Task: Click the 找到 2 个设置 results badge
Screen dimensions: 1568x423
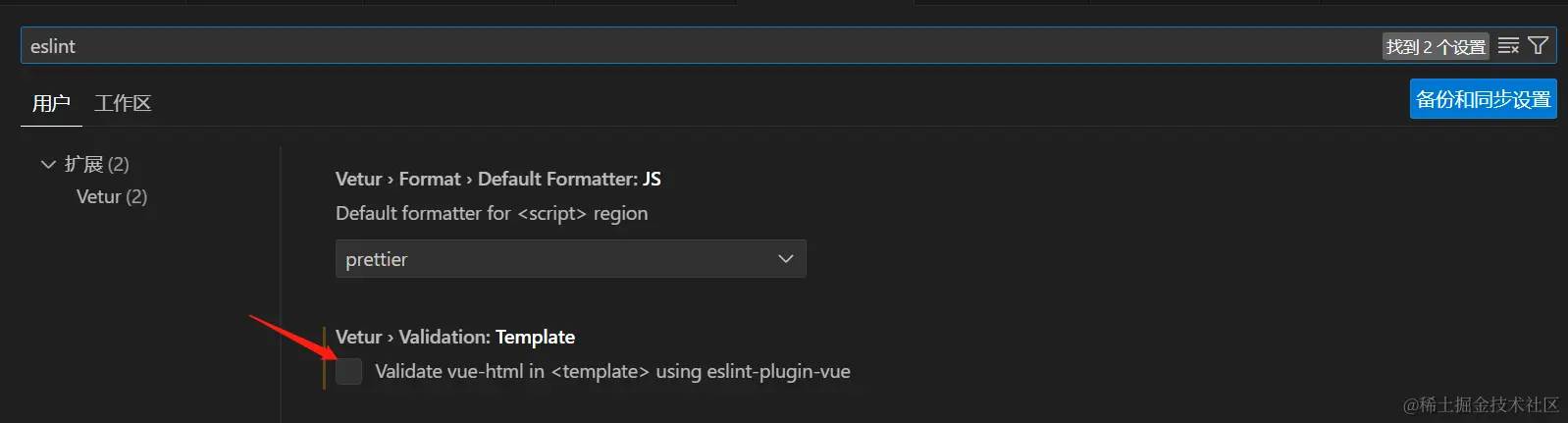Action: tap(1436, 46)
